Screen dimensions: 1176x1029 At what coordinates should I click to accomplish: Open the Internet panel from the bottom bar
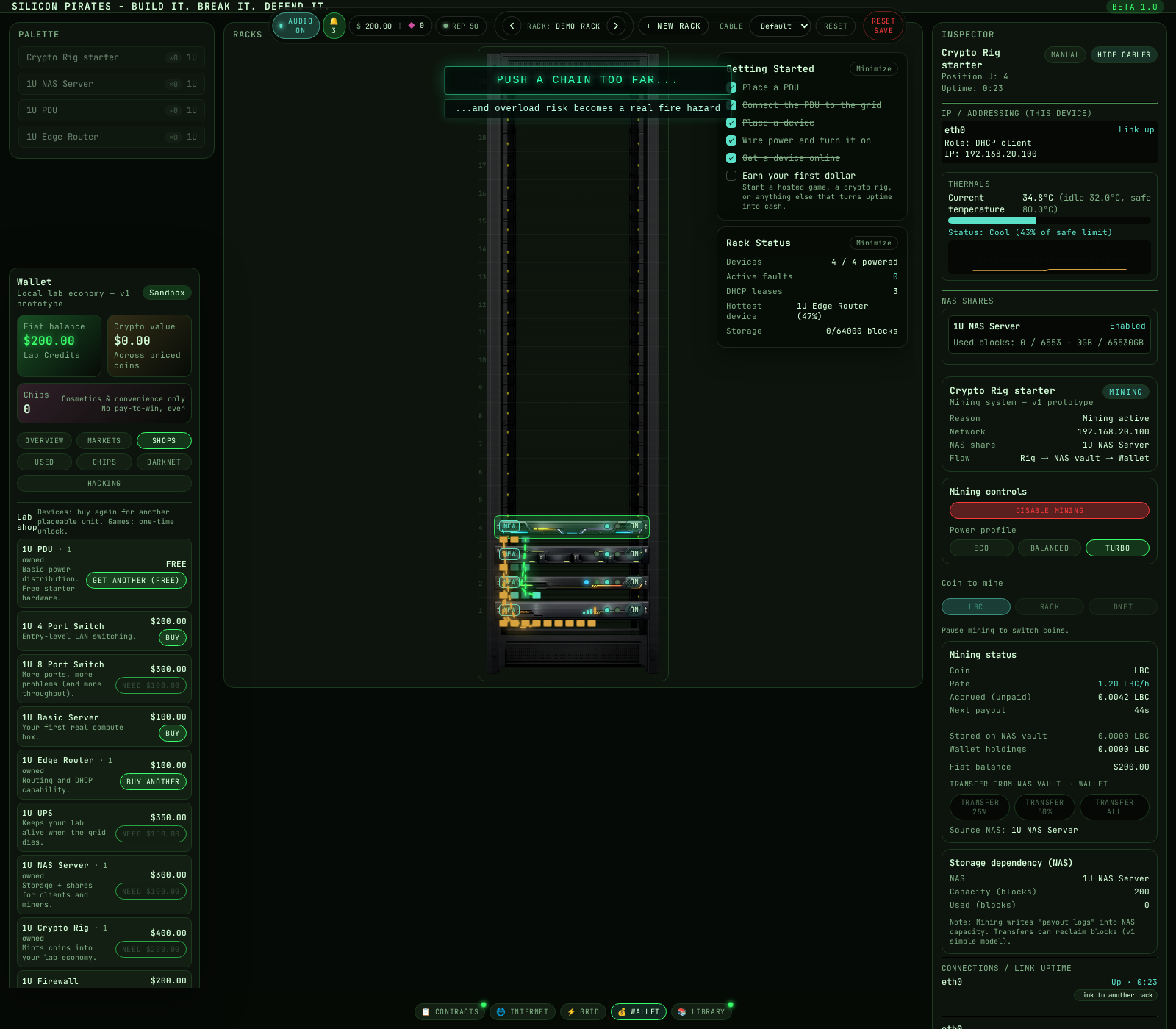click(523, 1012)
